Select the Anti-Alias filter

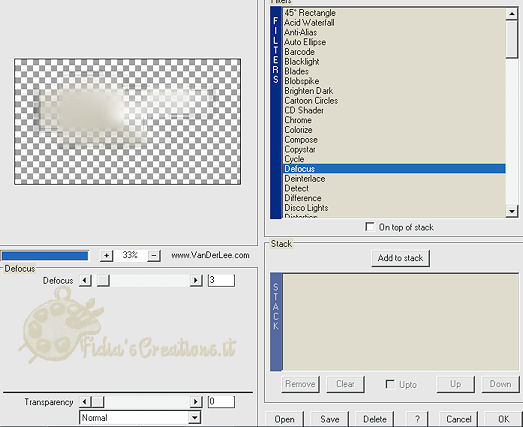394,32
